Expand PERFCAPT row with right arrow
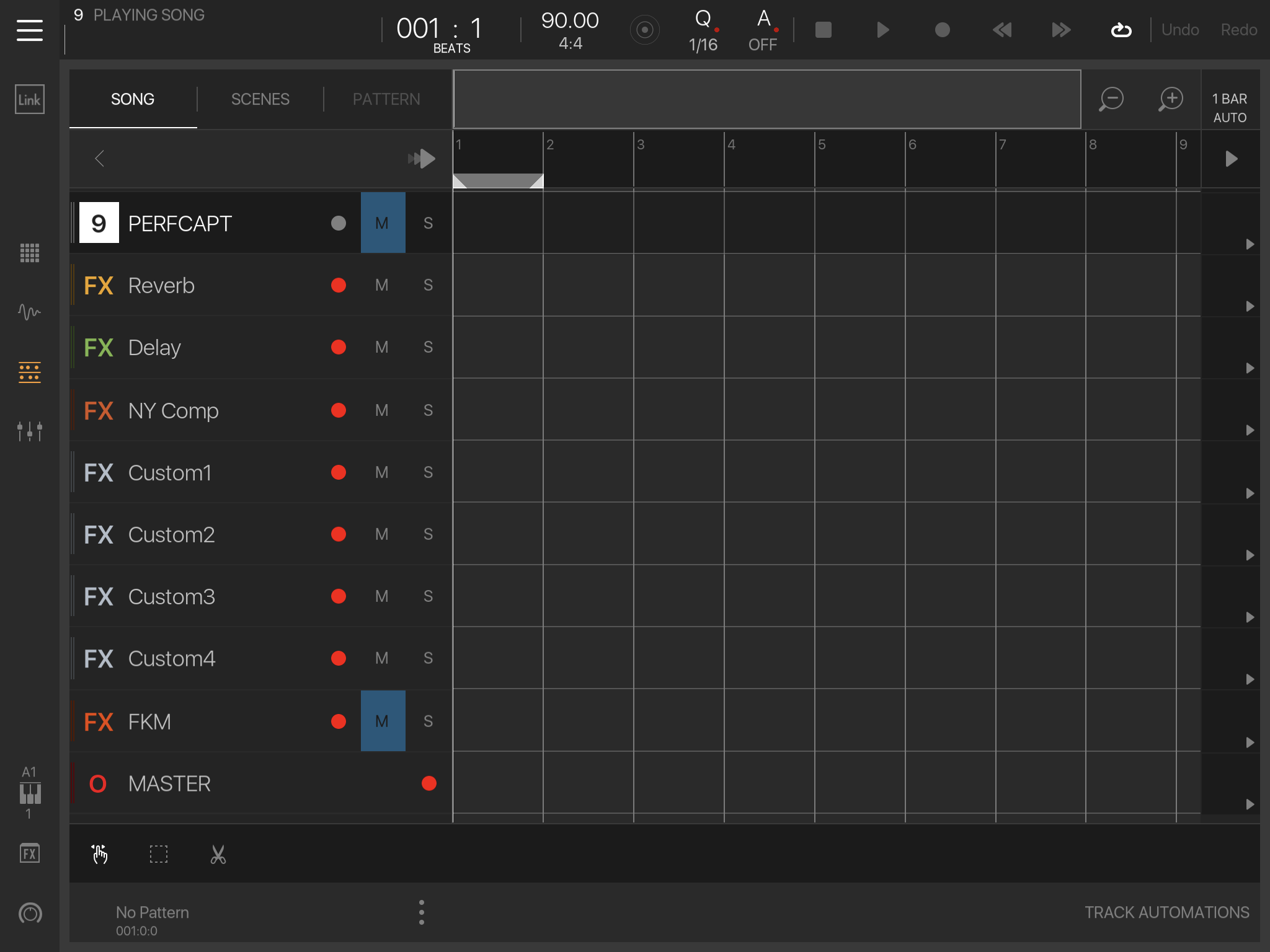Viewport: 1270px width, 952px height. [x=1250, y=244]
